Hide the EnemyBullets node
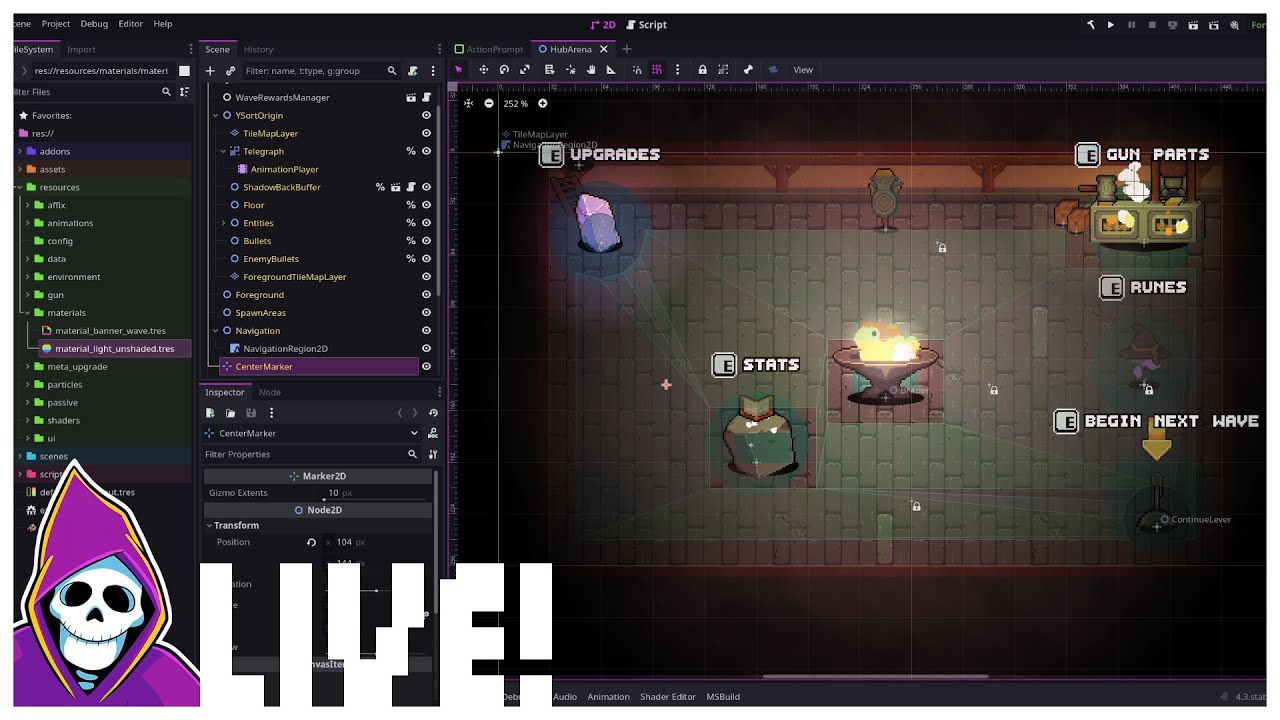This screenshot has width=1280, height=720. point(426,259)
